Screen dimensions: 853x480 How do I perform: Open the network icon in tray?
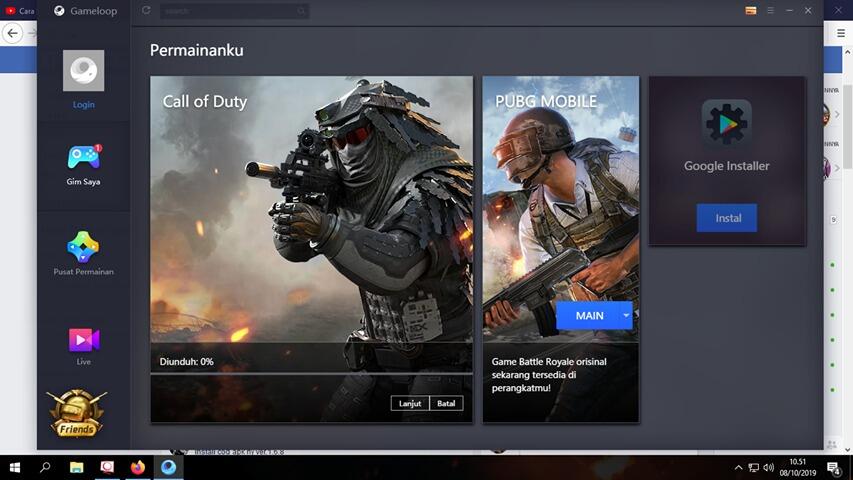753,467
